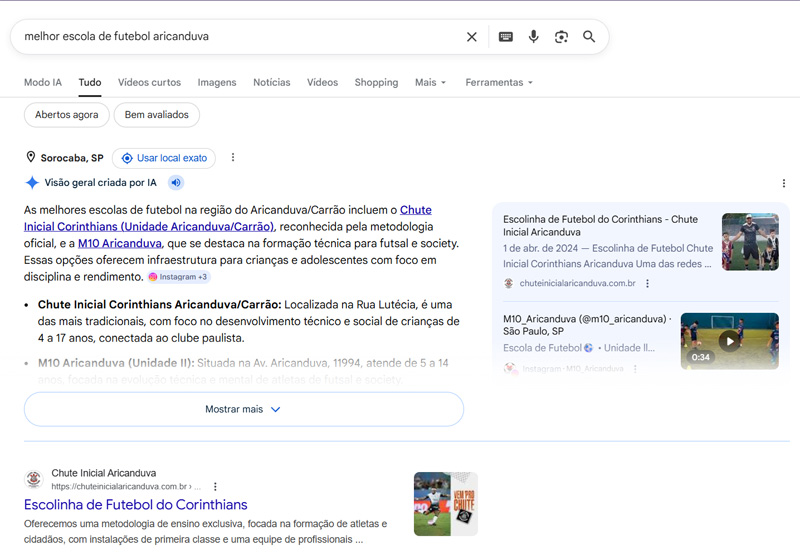This screenshot has height=560, width=800.
Task: Apply the Bem avaliados filter chip
Action: (x=157, y=115)
